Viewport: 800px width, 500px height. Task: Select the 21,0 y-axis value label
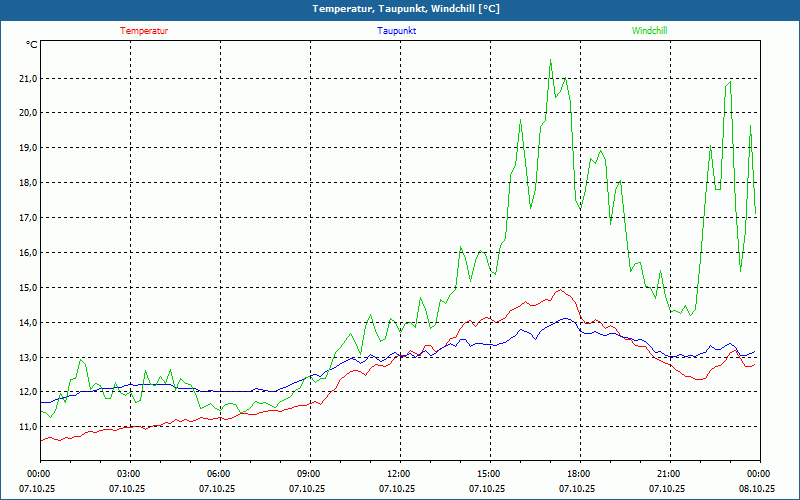(x=27, y=78)
